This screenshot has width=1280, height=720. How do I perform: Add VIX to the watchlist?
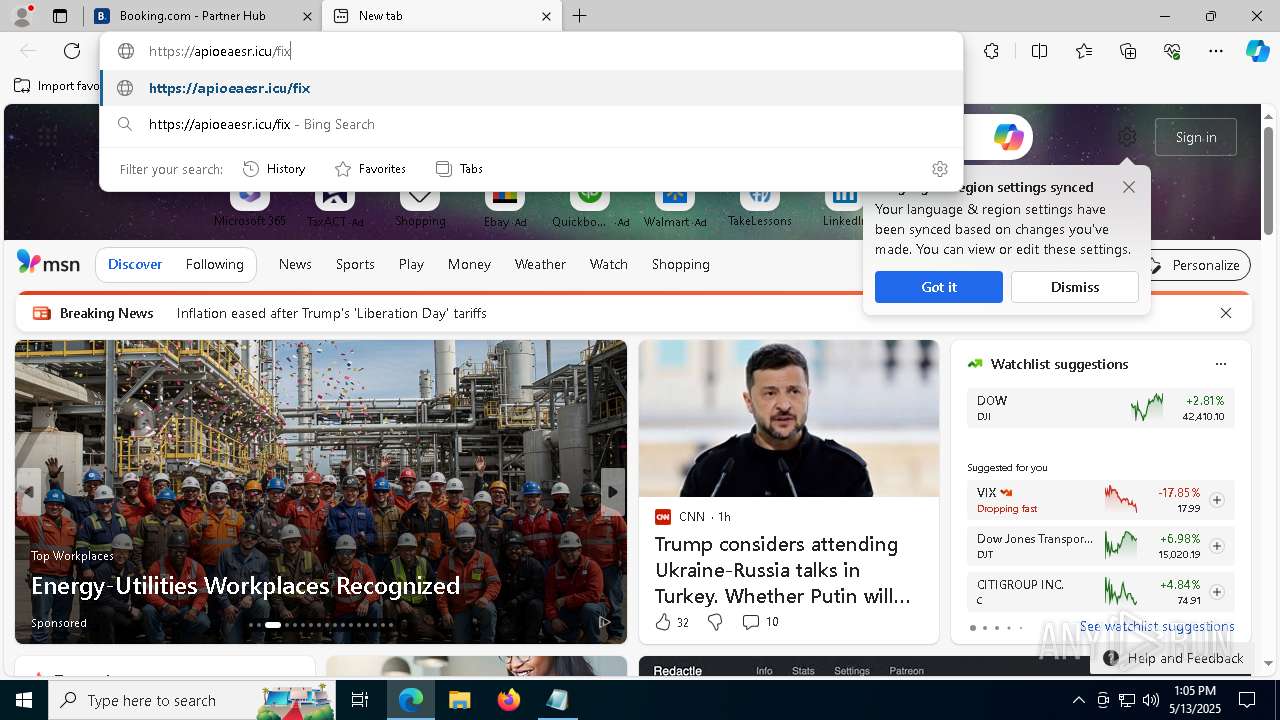point(1216,500)
